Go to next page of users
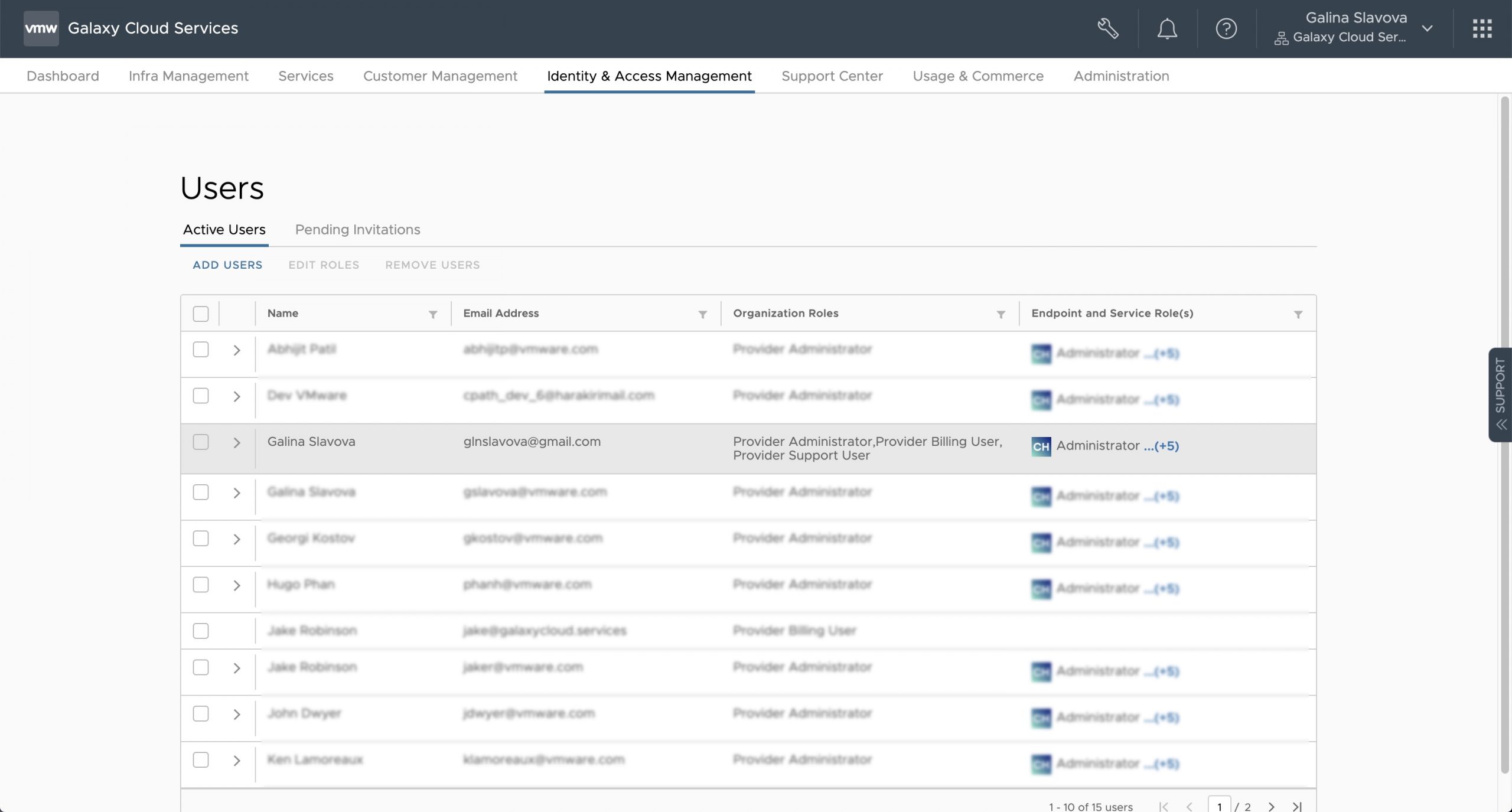This screenshot has height=812, width=1512. click(1271, 806)
